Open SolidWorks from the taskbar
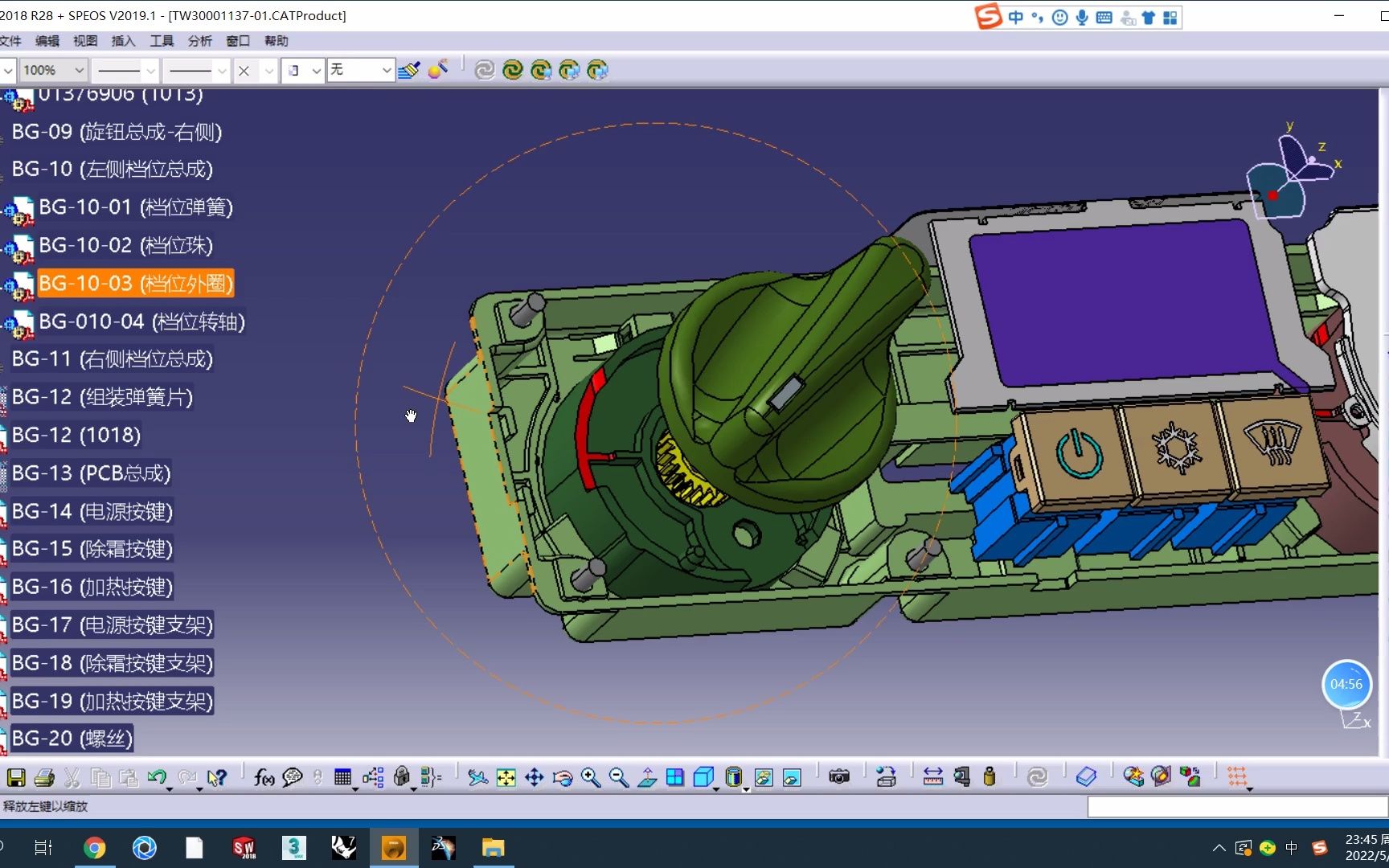 tap(244, 848)
